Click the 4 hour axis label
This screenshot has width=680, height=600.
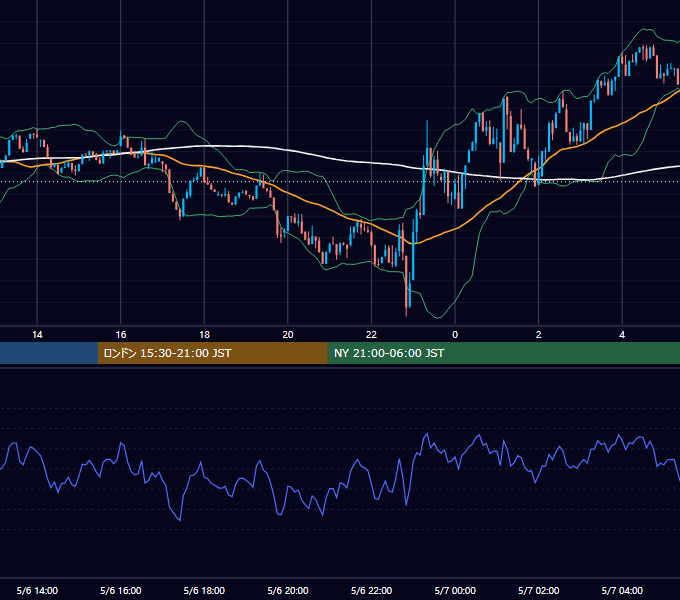point(622,335)
